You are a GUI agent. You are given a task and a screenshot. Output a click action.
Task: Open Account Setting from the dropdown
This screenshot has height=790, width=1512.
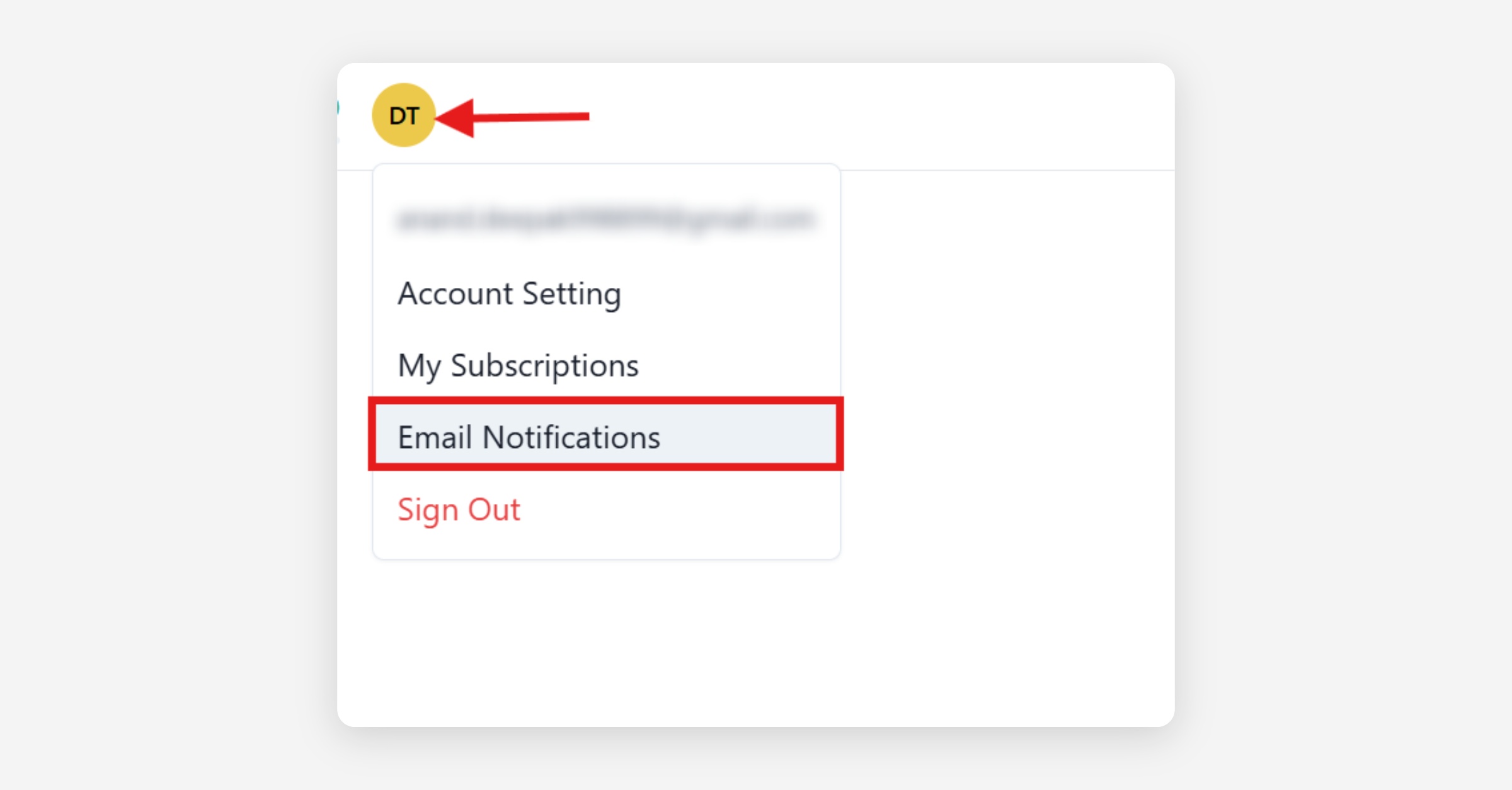[x=509, y=294]
